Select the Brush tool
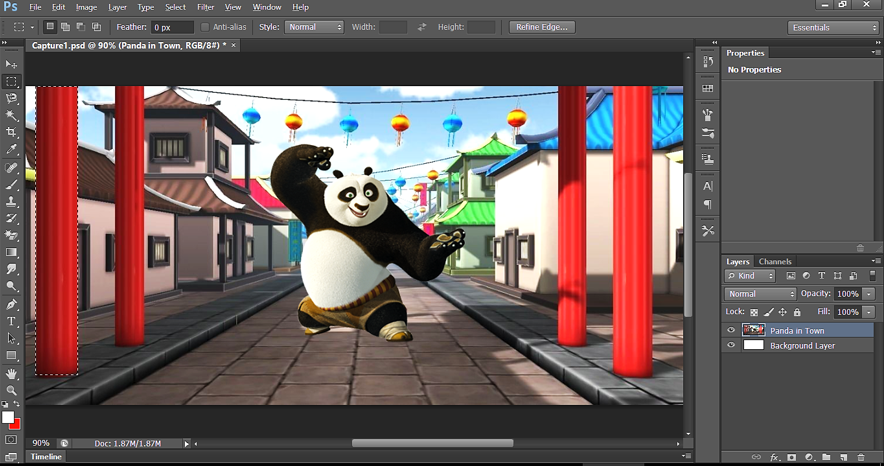Image resolution: width=885 pixels, height=466 pixels. tap(11, 184)
